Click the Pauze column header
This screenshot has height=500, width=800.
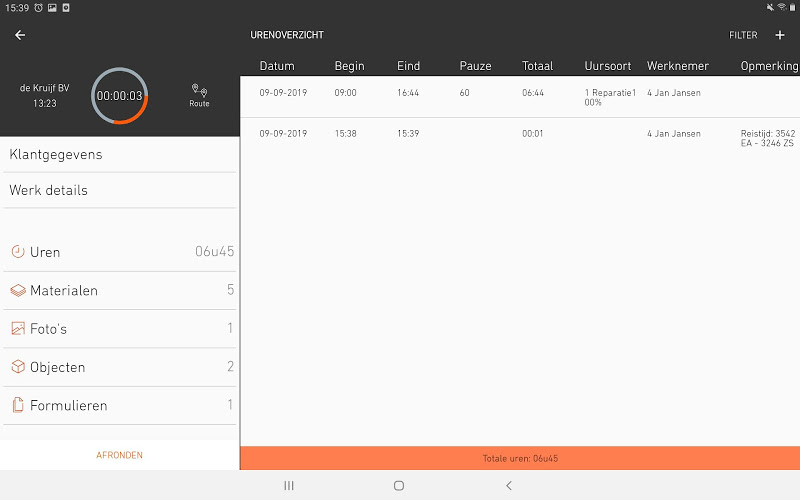(475, 66)
